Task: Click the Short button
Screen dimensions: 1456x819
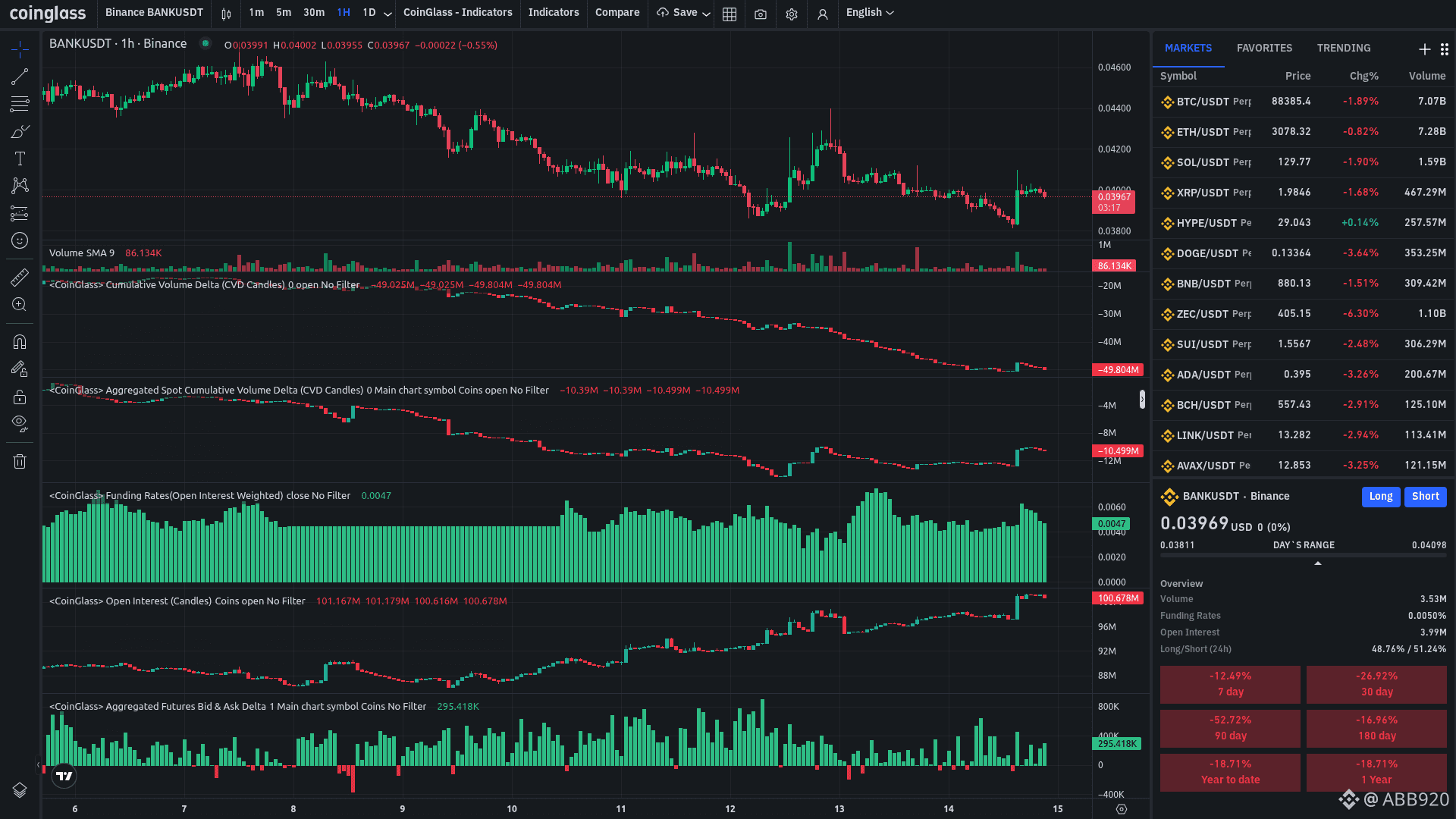Action: [x=1425, y=497]
